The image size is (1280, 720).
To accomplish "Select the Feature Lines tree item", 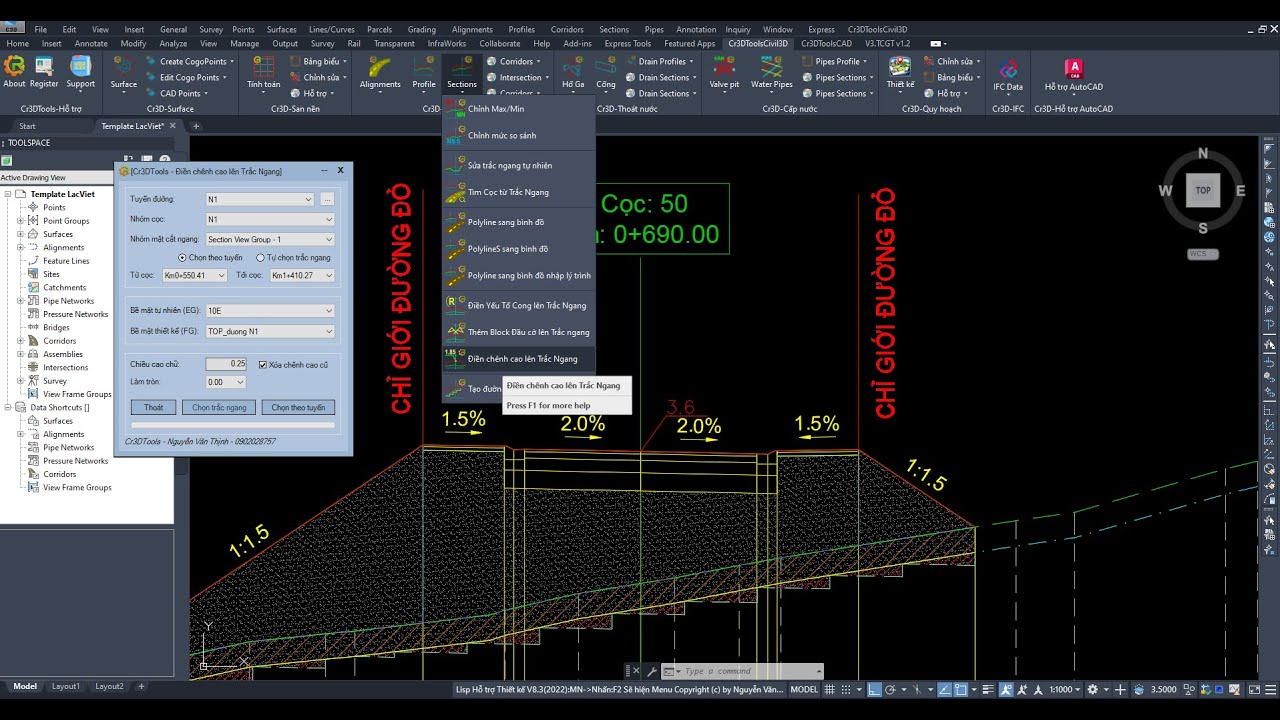I will point(66,260).
